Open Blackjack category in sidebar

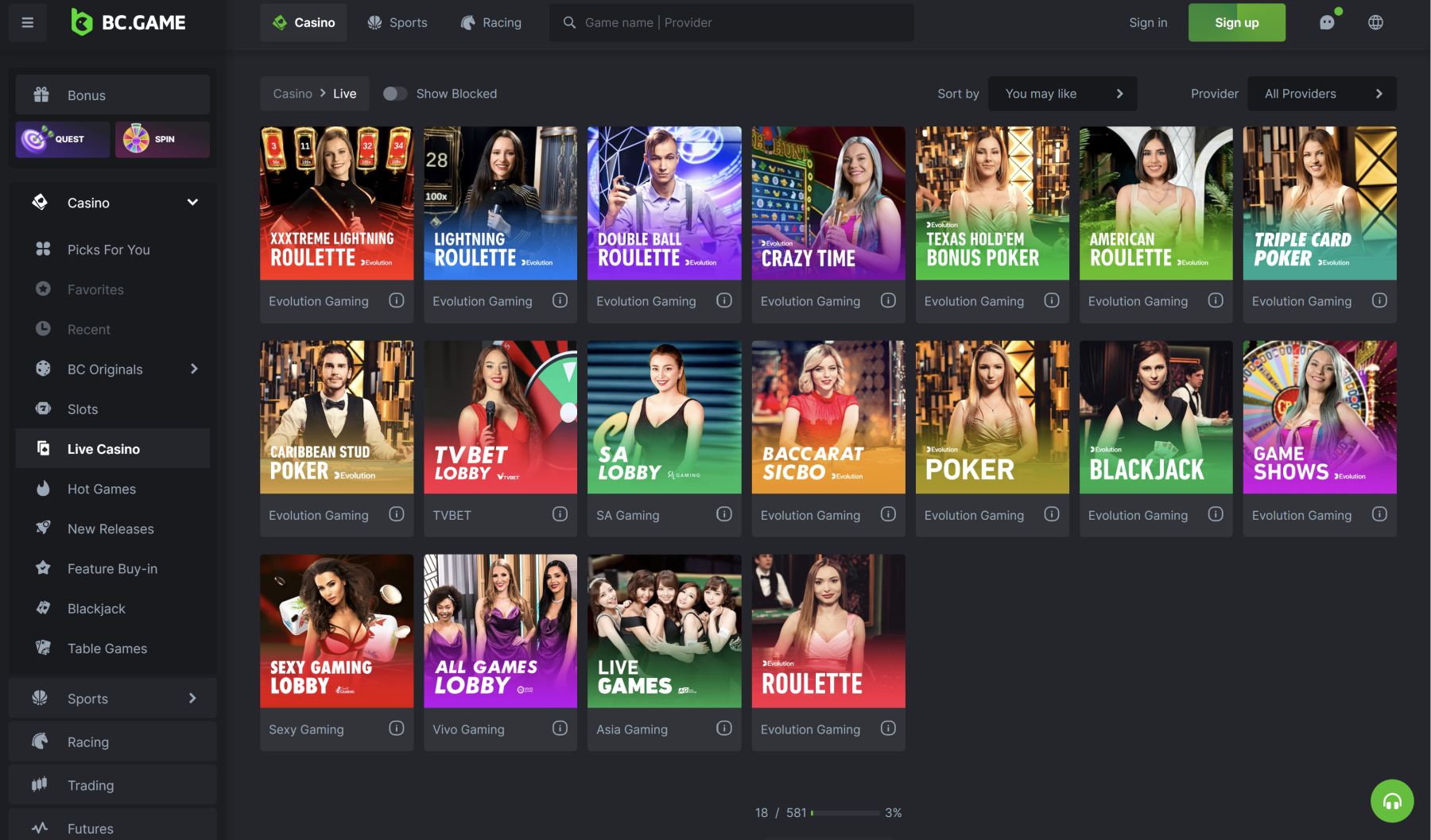[x=113, y=609]
